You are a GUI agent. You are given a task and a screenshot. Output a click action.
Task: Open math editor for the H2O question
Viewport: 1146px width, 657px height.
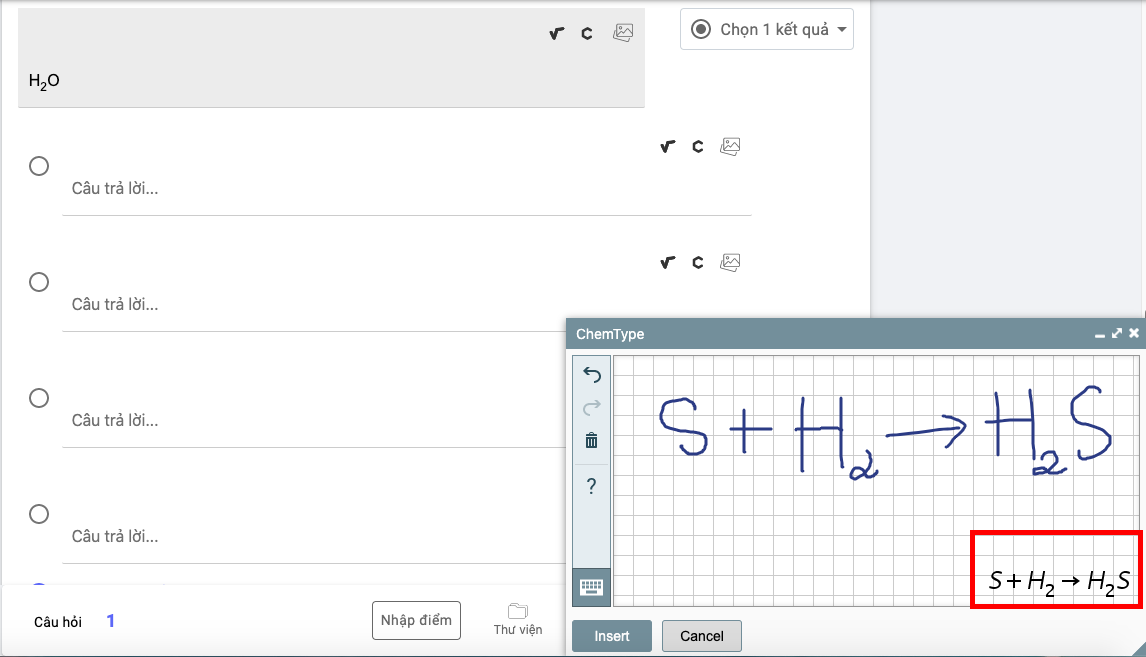[557, 33]
